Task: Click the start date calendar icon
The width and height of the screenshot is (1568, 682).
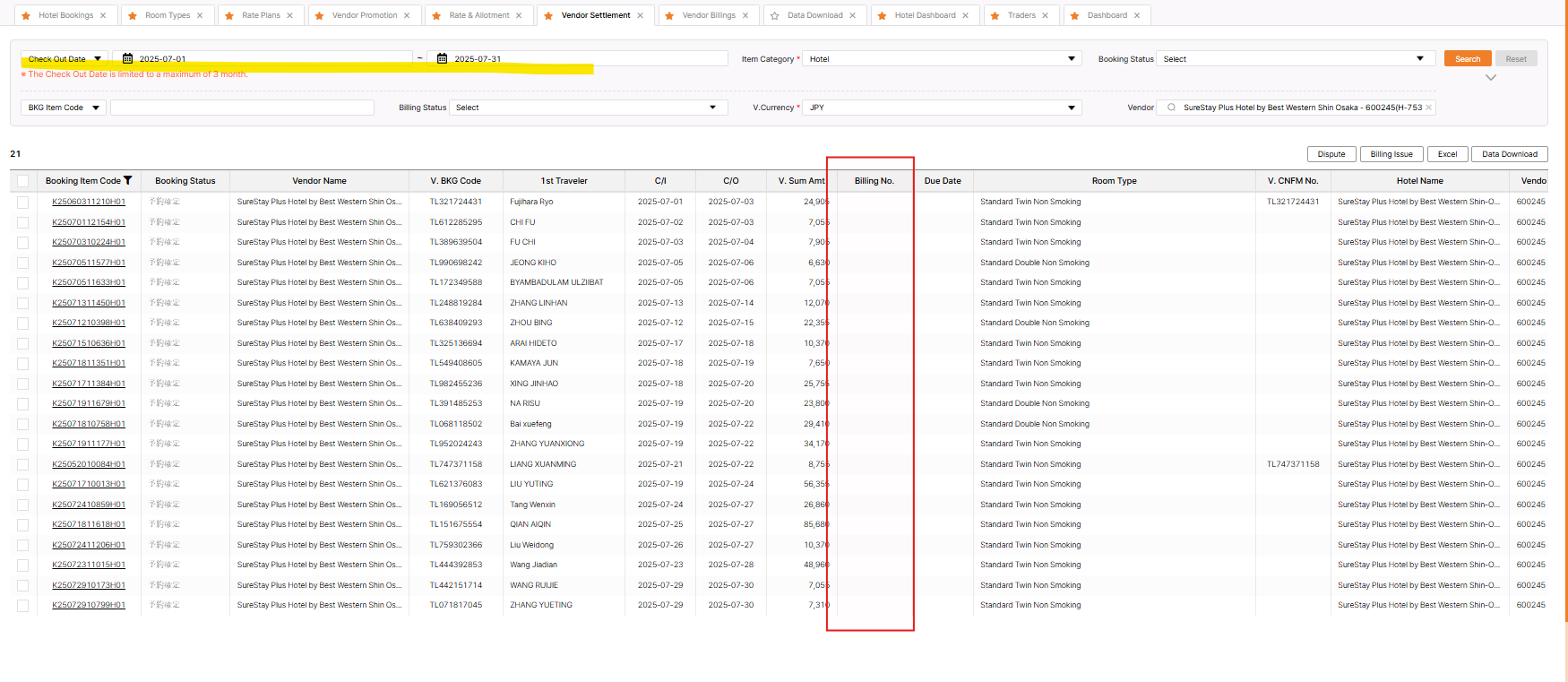Action: pyautogui.click(x=127, y=58)
